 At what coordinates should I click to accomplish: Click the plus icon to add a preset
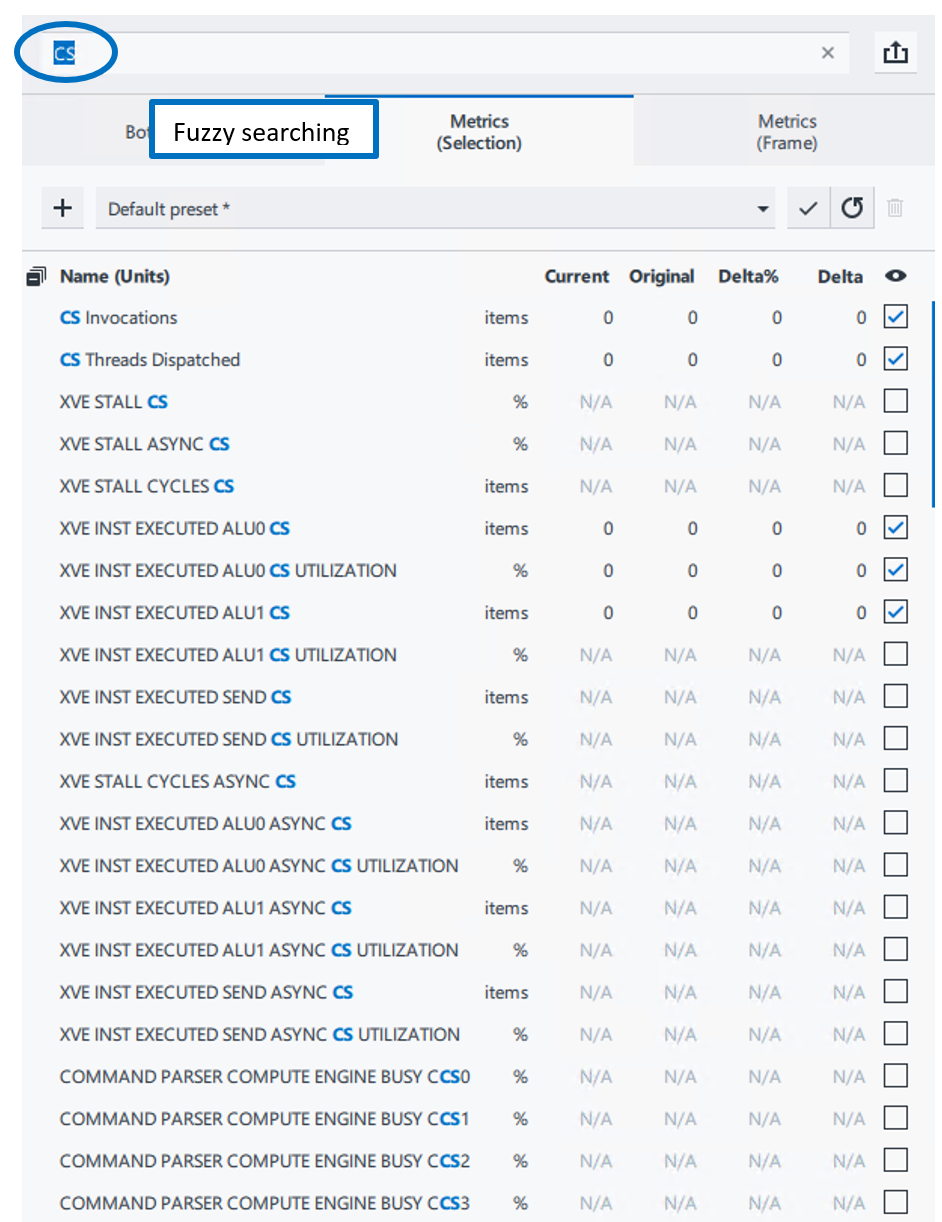[62, 208]
